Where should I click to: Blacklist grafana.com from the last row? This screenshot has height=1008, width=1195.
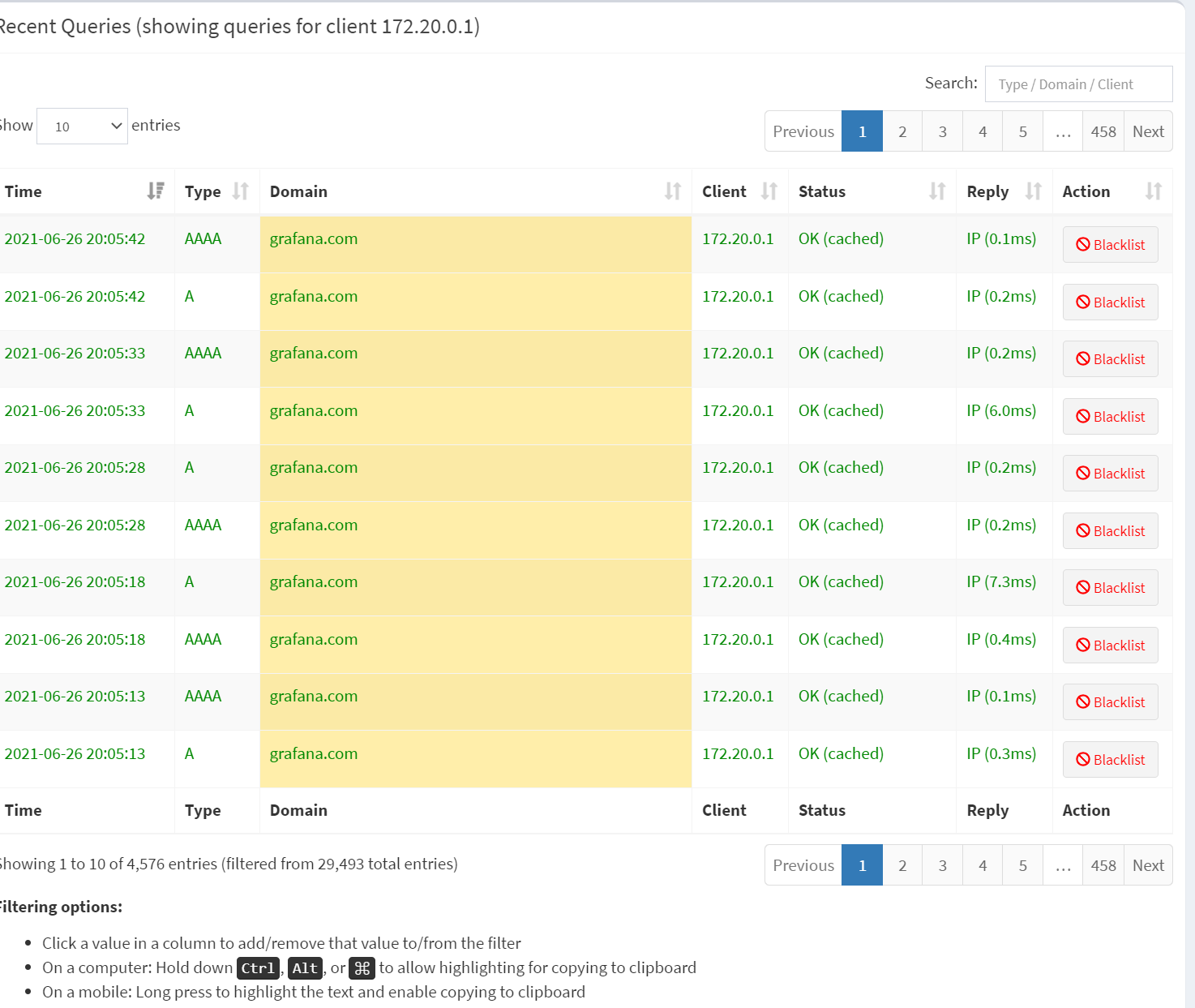click(1110, 759)
